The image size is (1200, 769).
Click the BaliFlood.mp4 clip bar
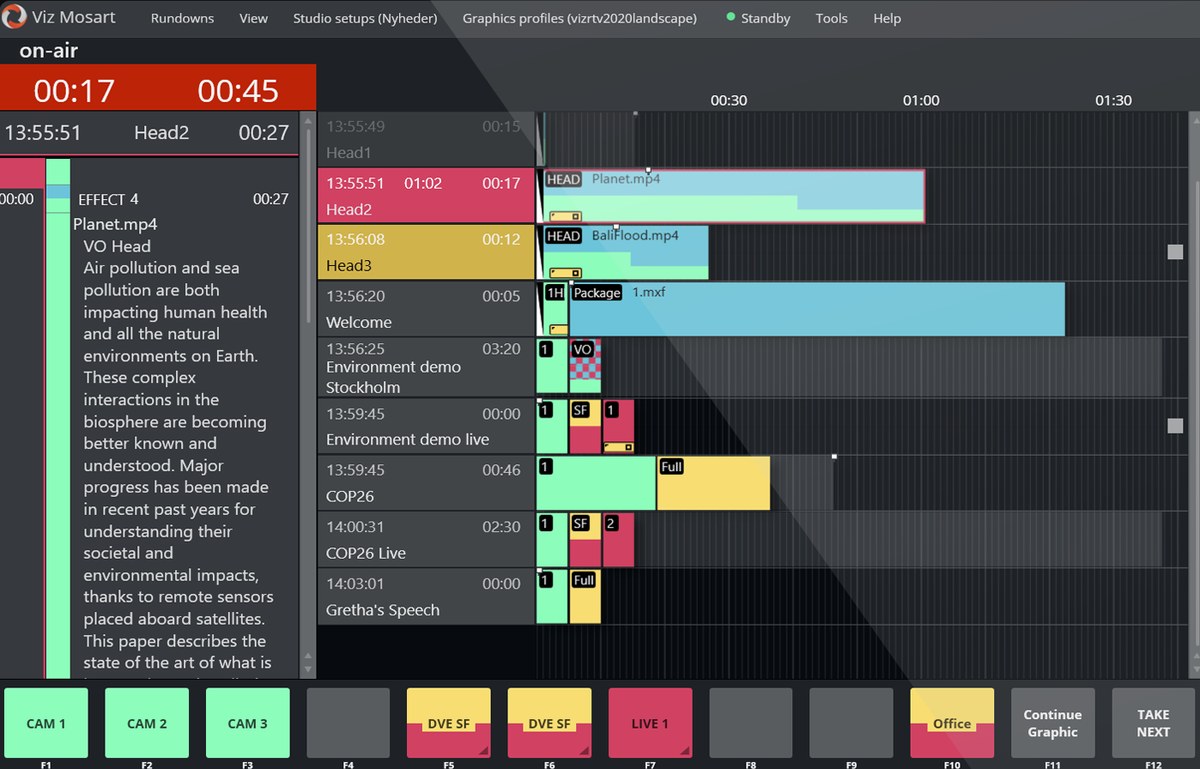pyautogui.click(x=626, y=252)
